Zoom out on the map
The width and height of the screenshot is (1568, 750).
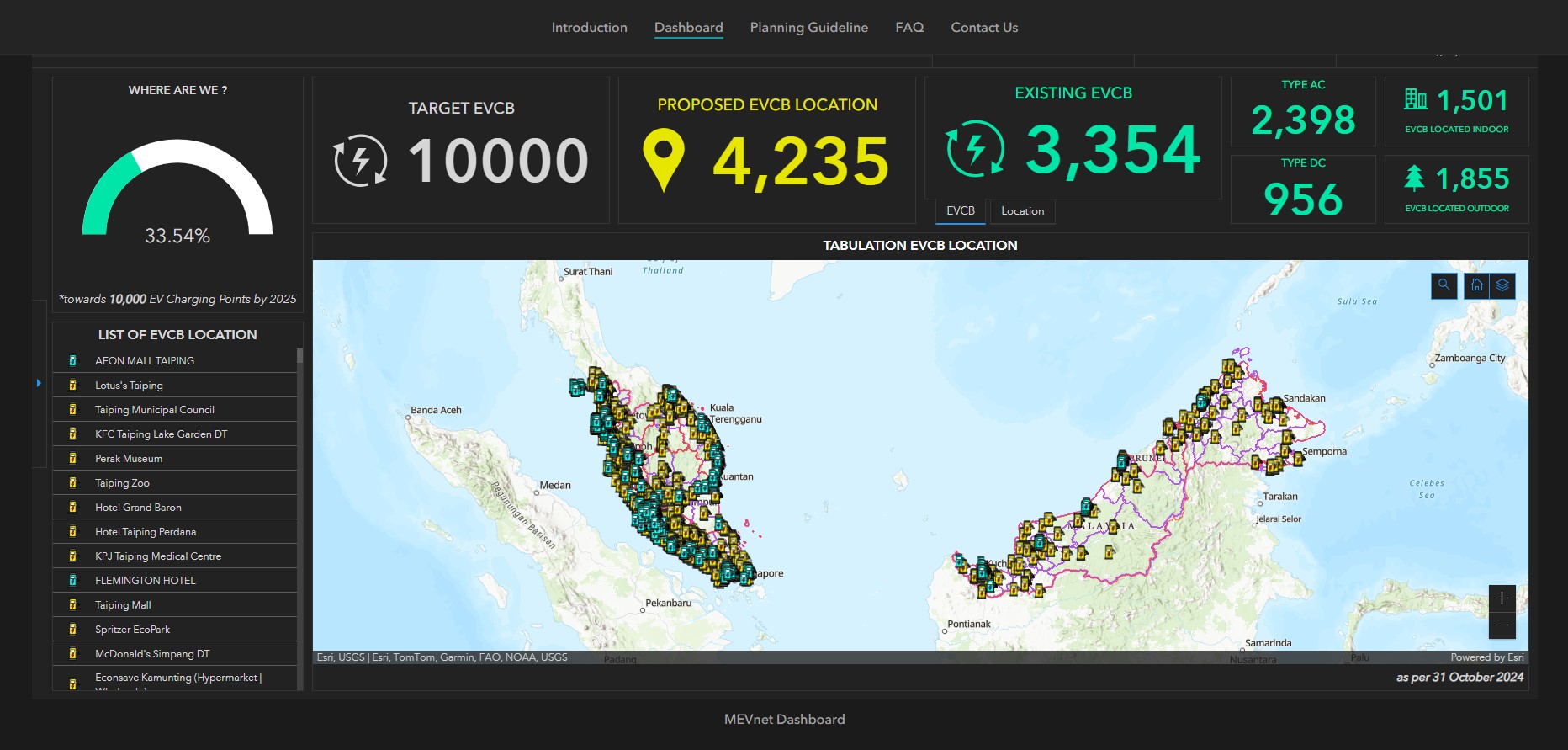[1502, 625]
